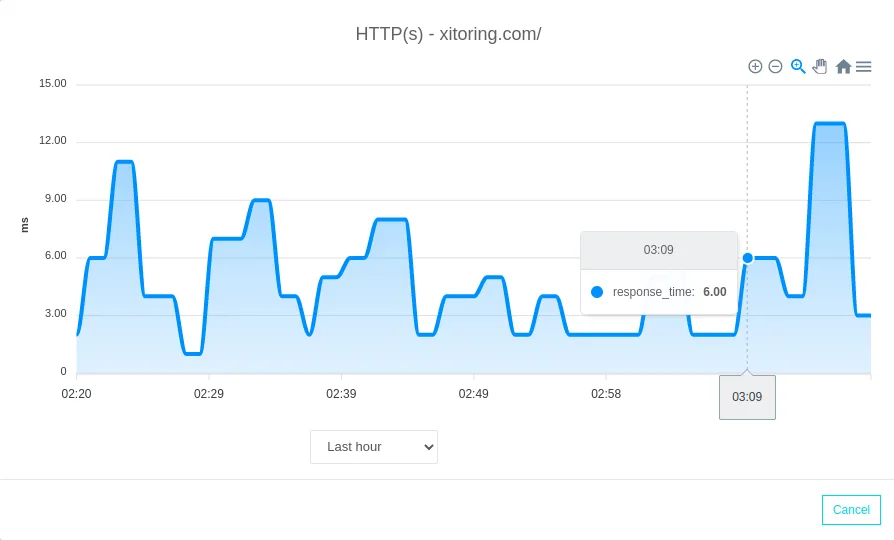Image resolution: width=894 pixels, height=540 pixels.
Task: Click the 02:29 x-axis label
Action: click(209, 394)
